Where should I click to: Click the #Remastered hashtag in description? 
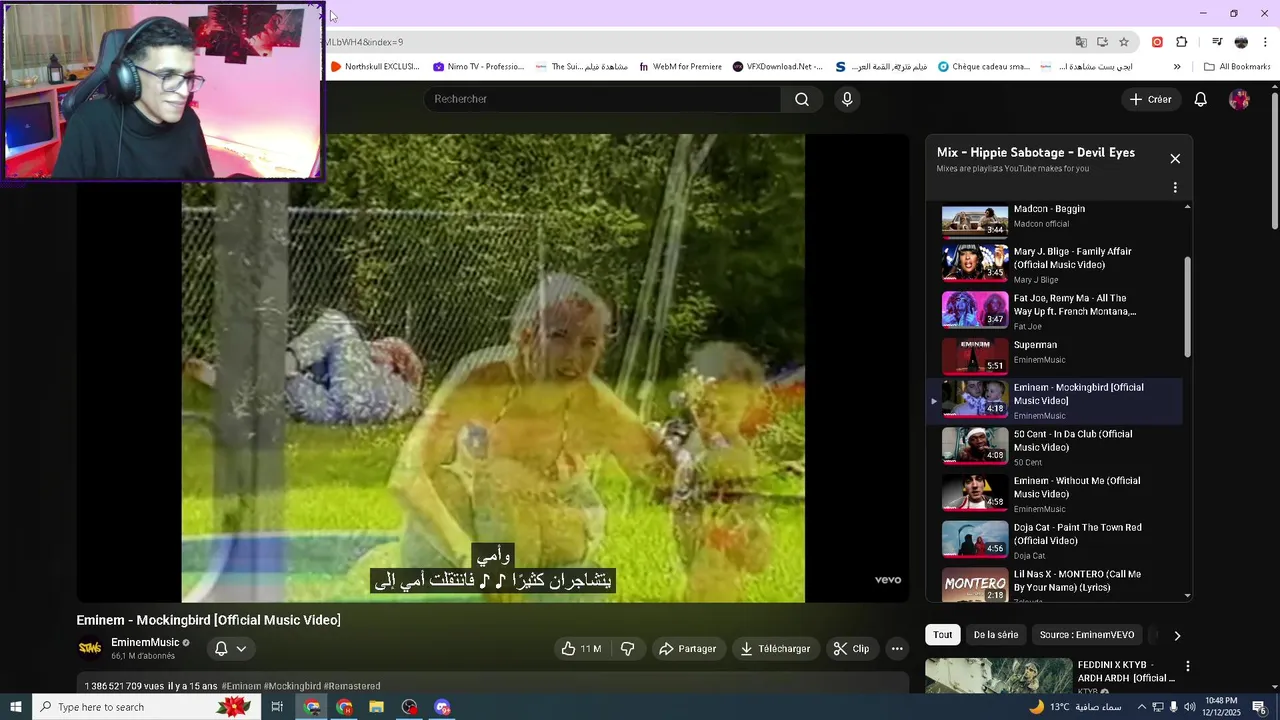pos(352,686)
